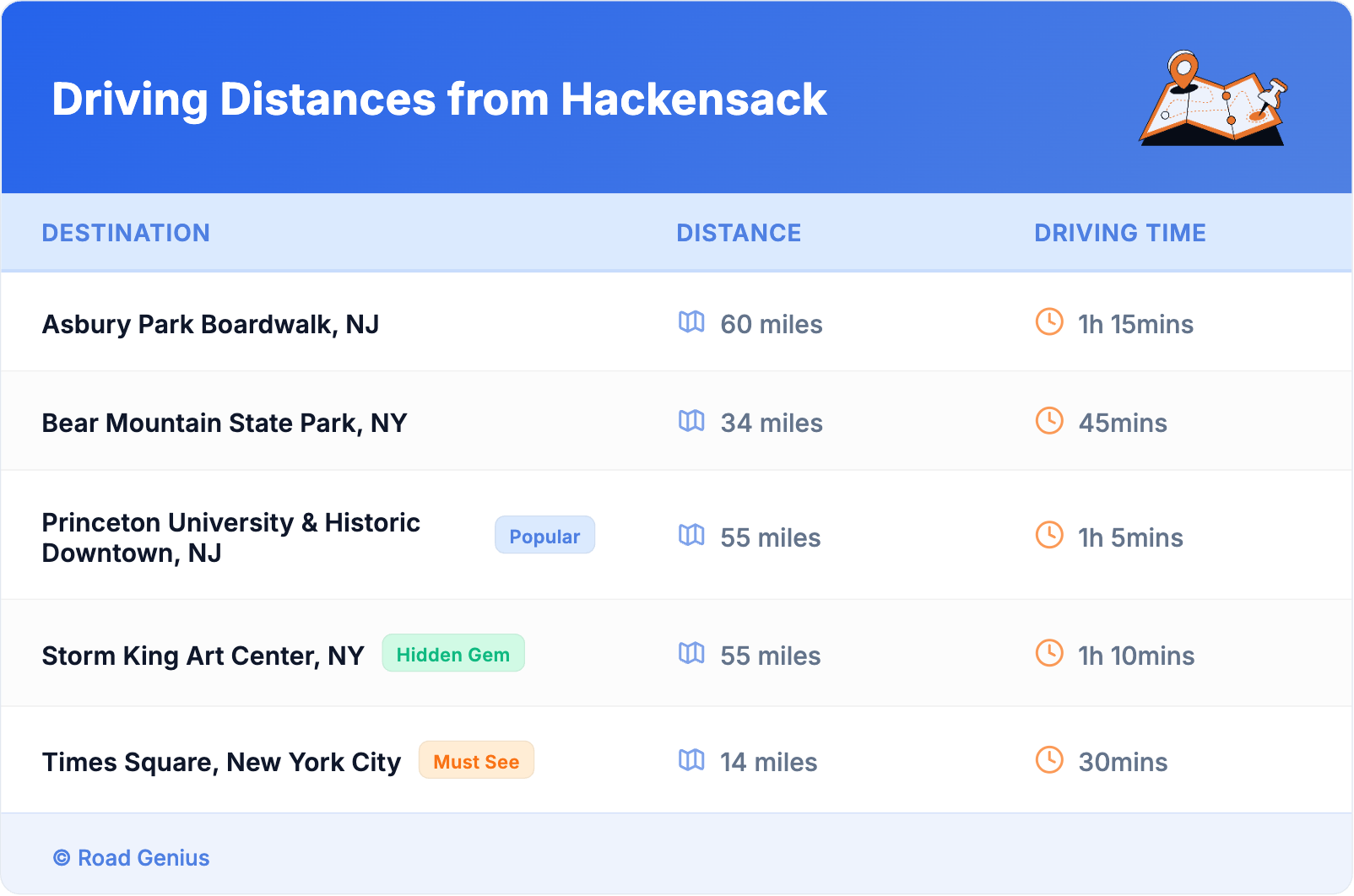Click the clock icon beside 1h 5mins
The width and height of the screenshot is (1354, 896).
[x=1049, y=536]
